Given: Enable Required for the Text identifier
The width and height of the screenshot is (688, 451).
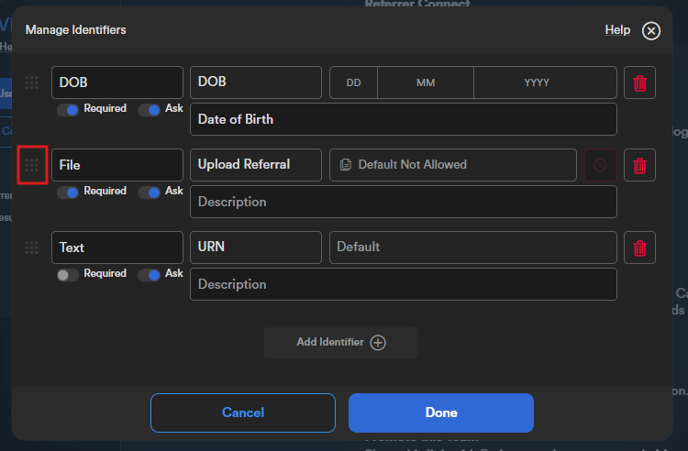Looking at the screenshot, I should (68, 275).
